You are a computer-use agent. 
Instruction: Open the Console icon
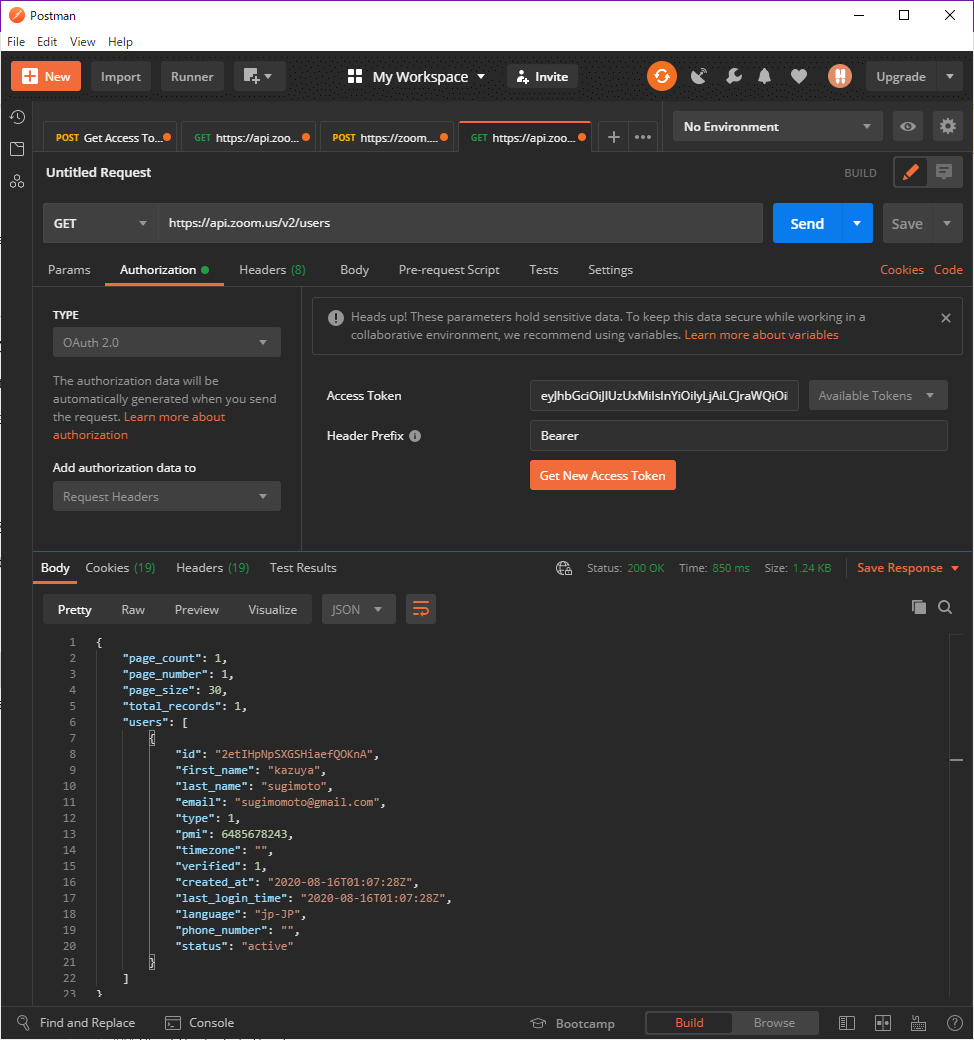click(173, 1023)
